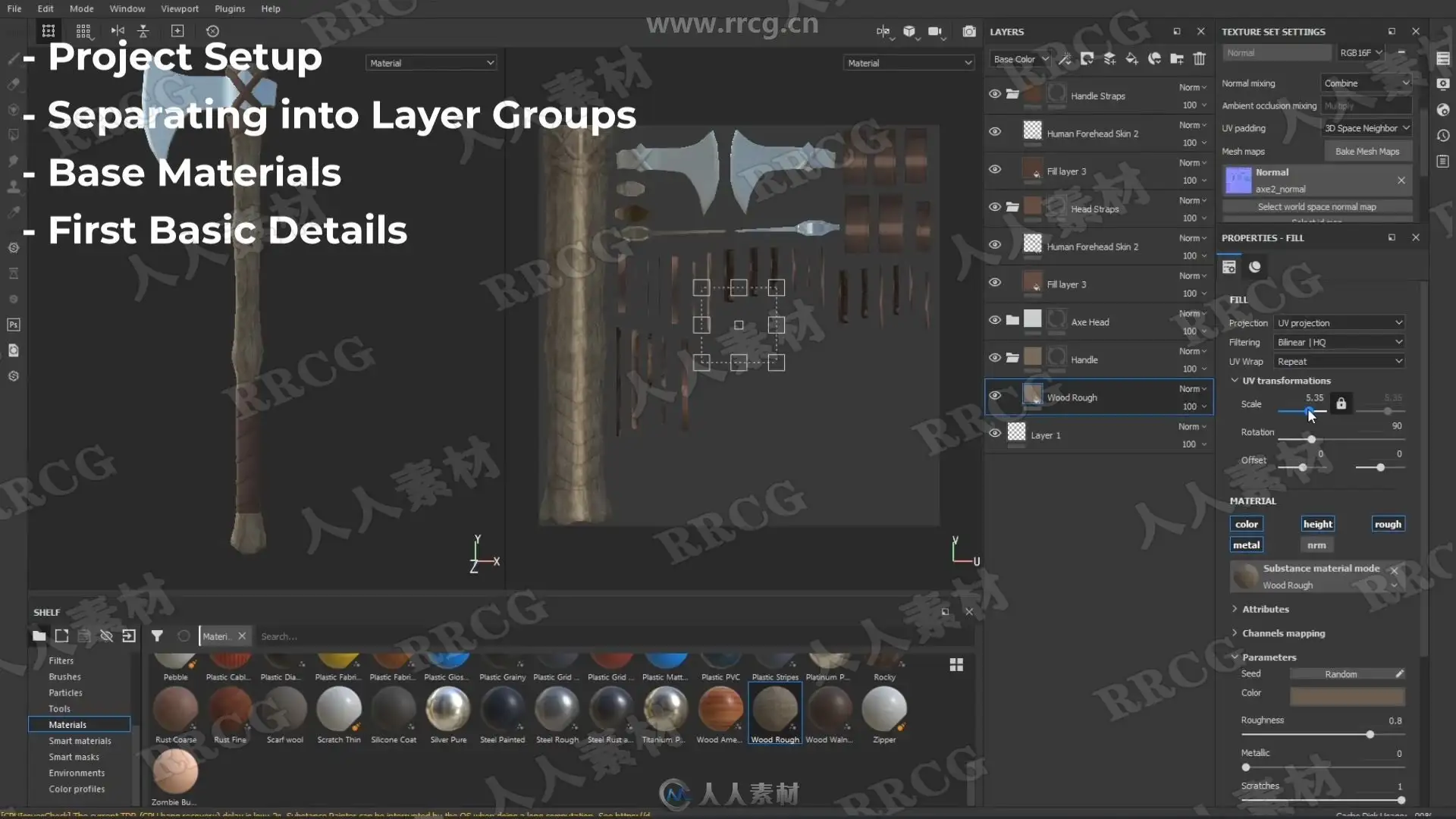This screenshot has width=1456, height=819.
Task: Click the add layer icon
Action: [1109, 59]
